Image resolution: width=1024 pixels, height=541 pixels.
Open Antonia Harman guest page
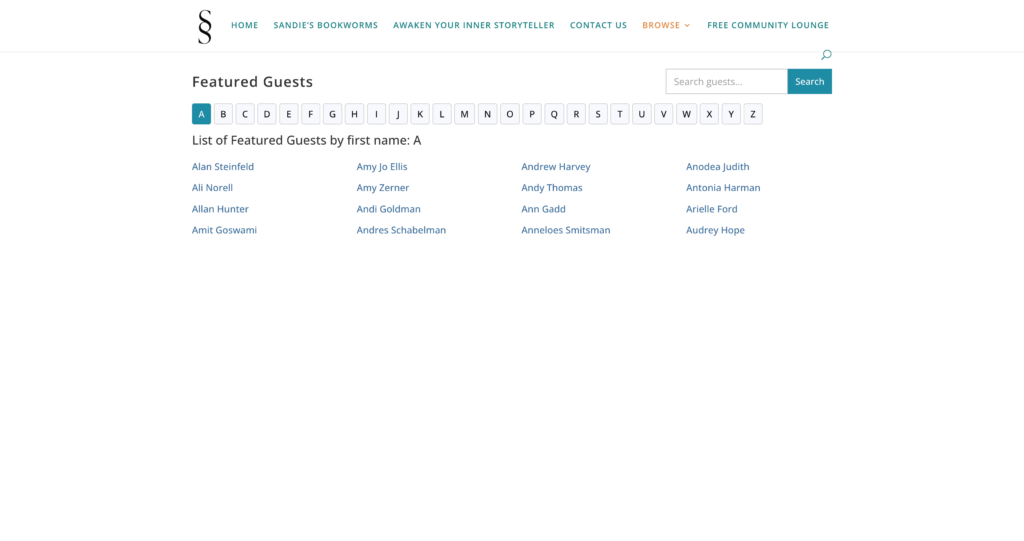723,188
